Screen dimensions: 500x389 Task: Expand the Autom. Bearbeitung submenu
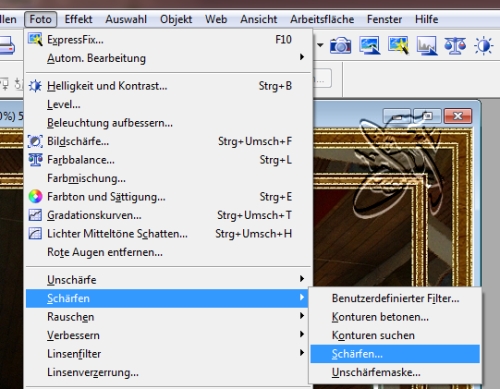coord(168,58)
